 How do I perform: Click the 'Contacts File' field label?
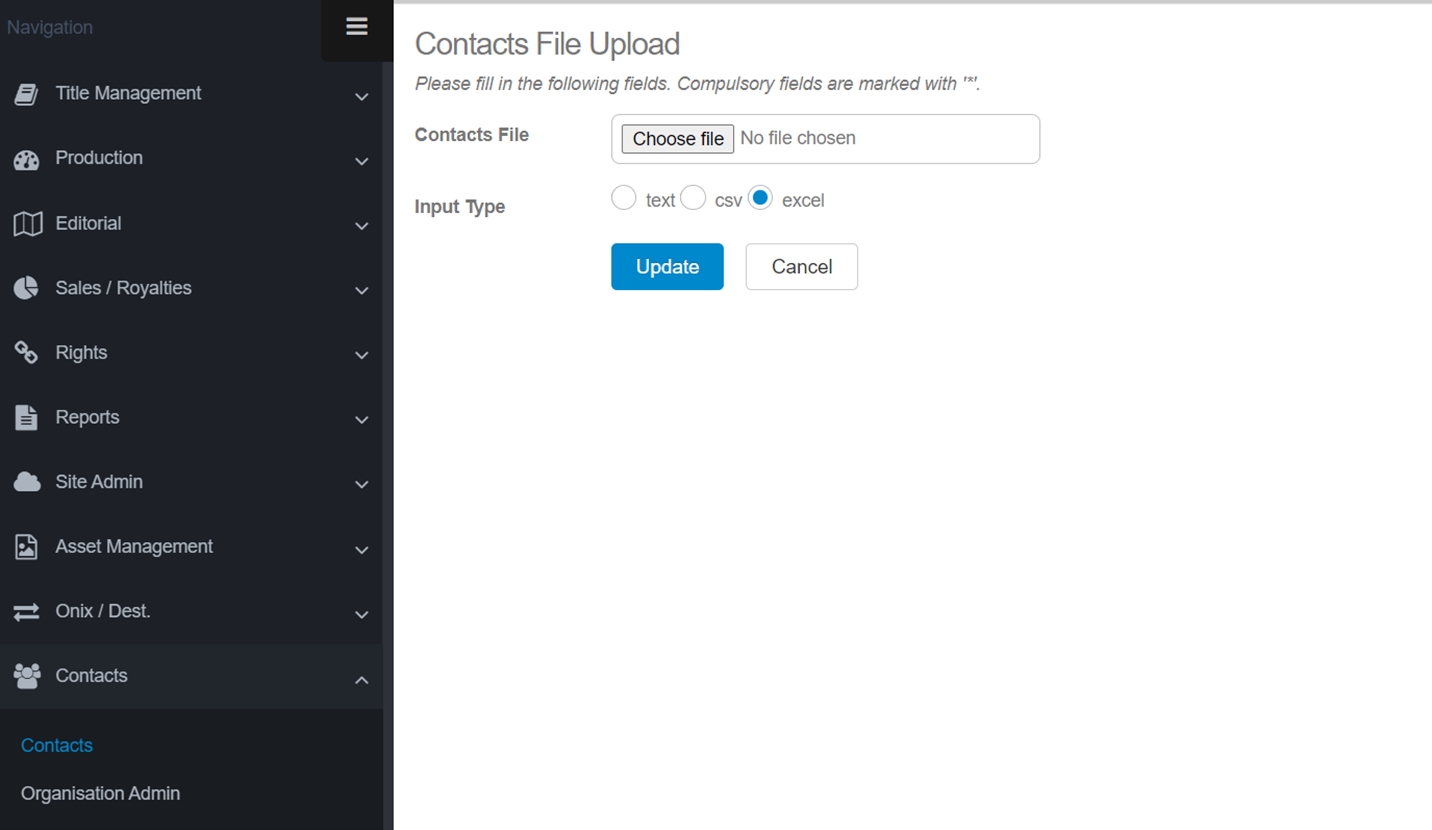472,134
